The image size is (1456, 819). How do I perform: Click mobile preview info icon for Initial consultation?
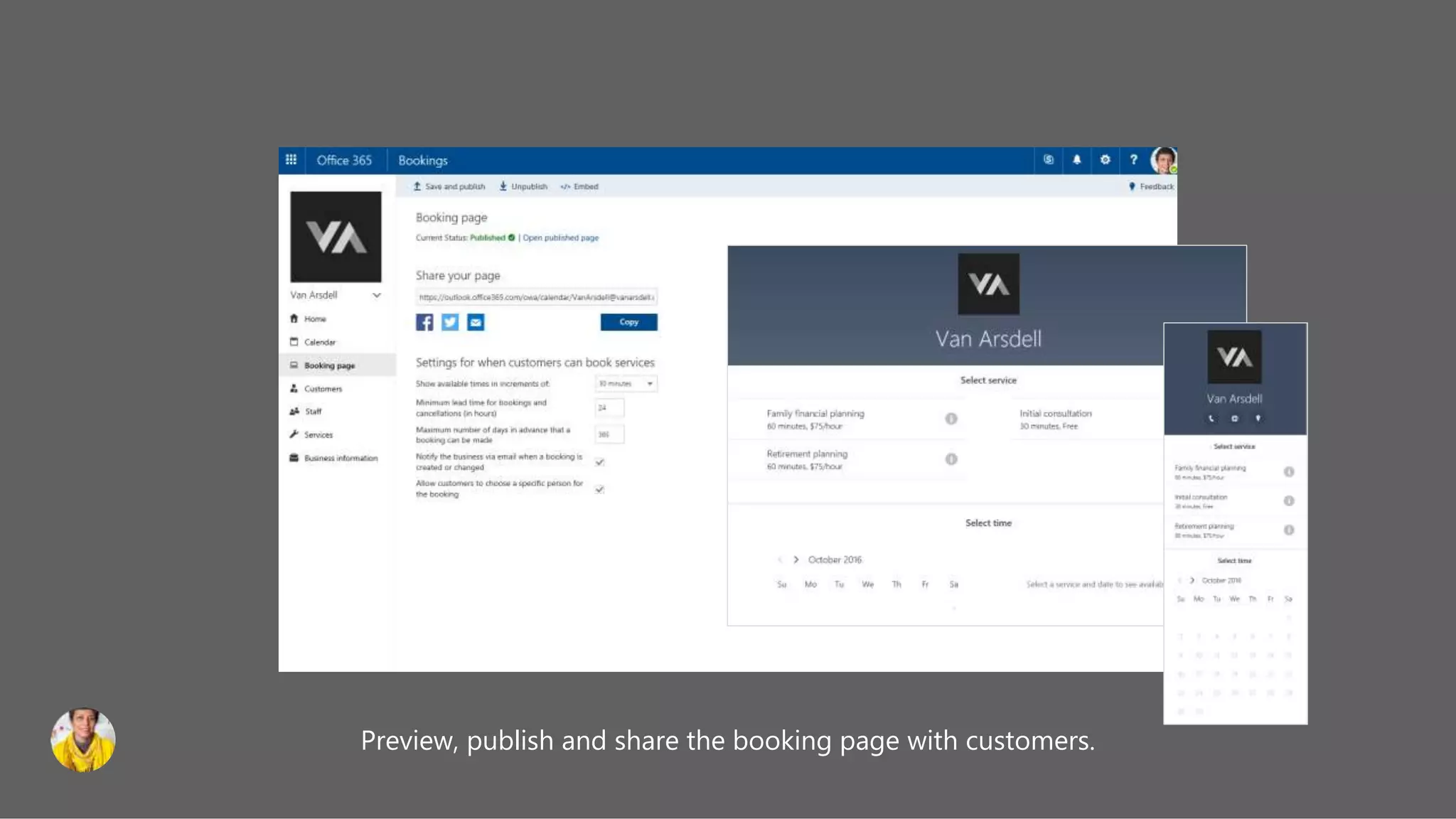pyautogui.click(x=1289, y=501)
